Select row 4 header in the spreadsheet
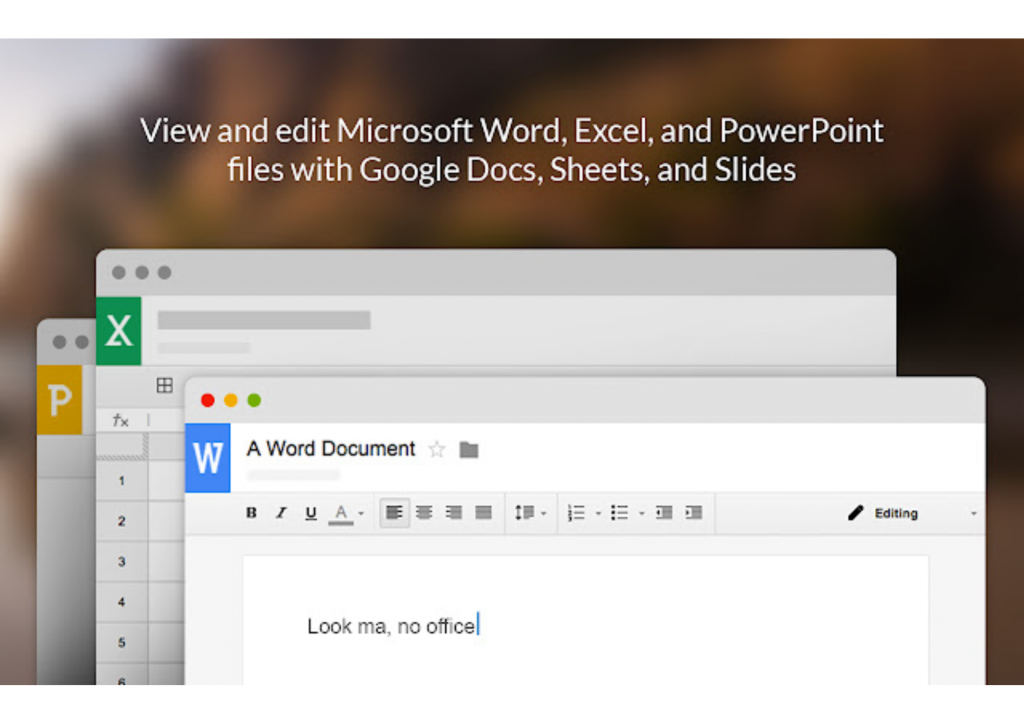The height and width of the screenshot is (724, 1024). pos(122,603)
